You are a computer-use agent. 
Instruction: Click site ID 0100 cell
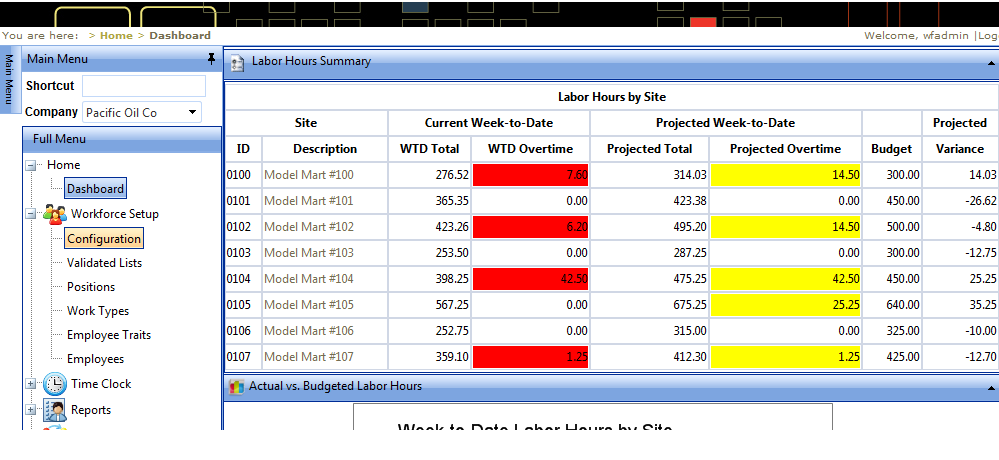[x=243, y=175]
